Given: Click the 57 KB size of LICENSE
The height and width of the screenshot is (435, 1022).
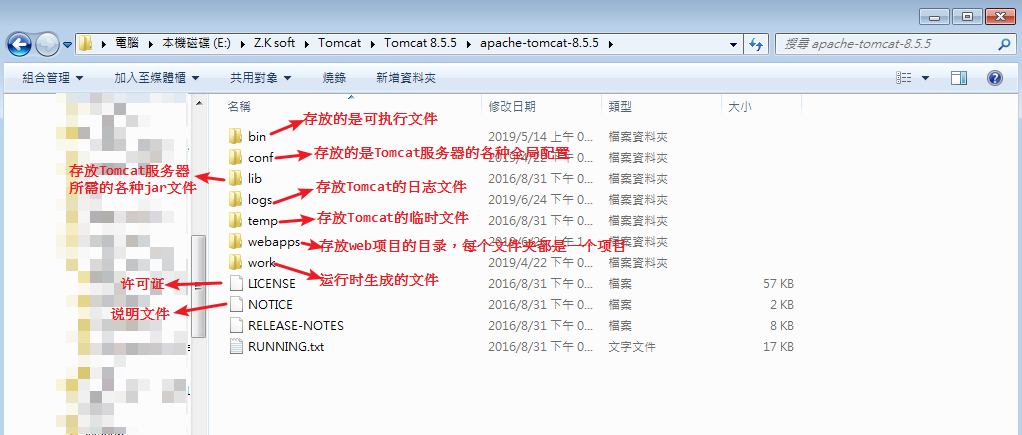Looking at the screenshot, I should [x=778, y=284].
